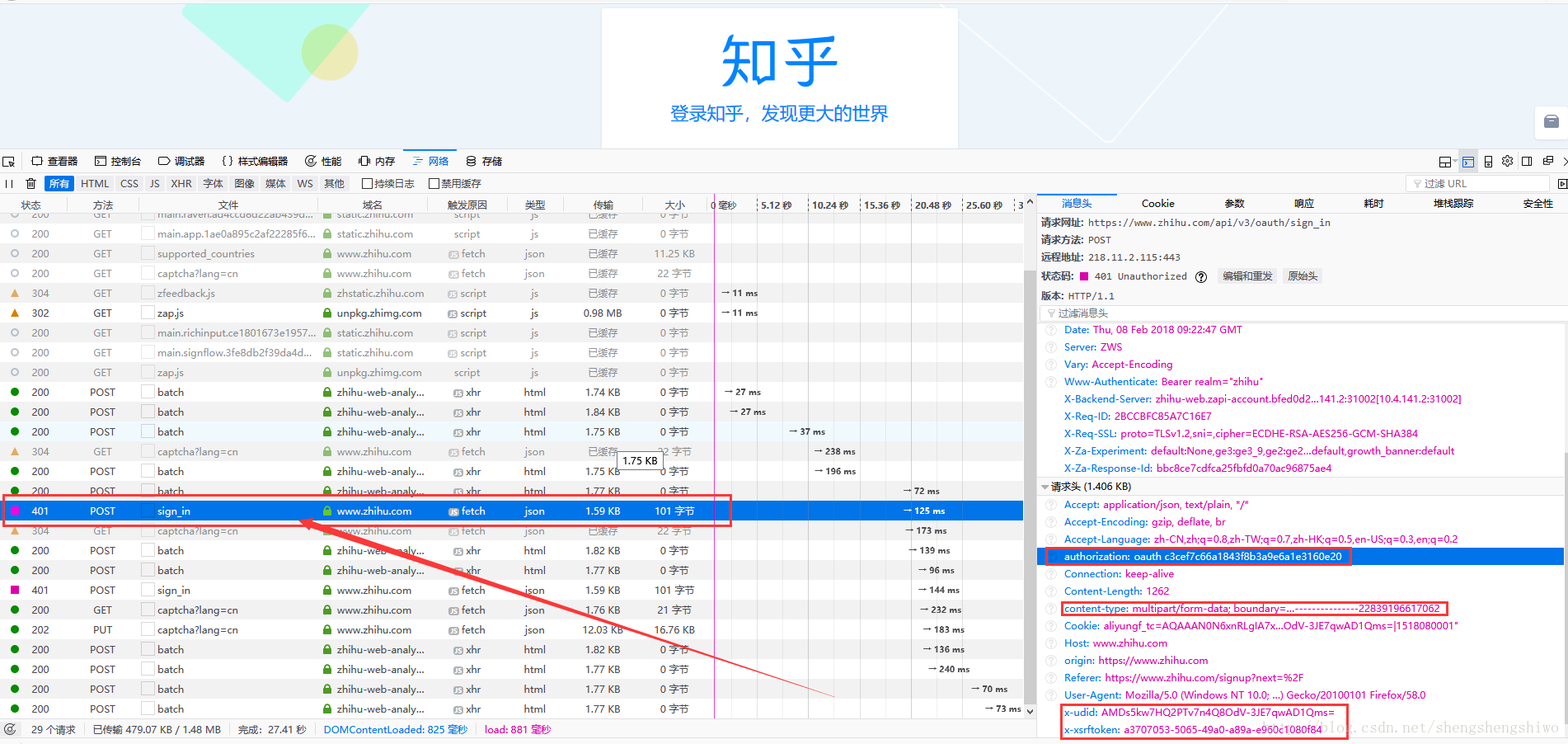Viewport: 1568px width, 744px height.
Task: Click the 过滤 URL filter field
Action: click(1477, 184)
